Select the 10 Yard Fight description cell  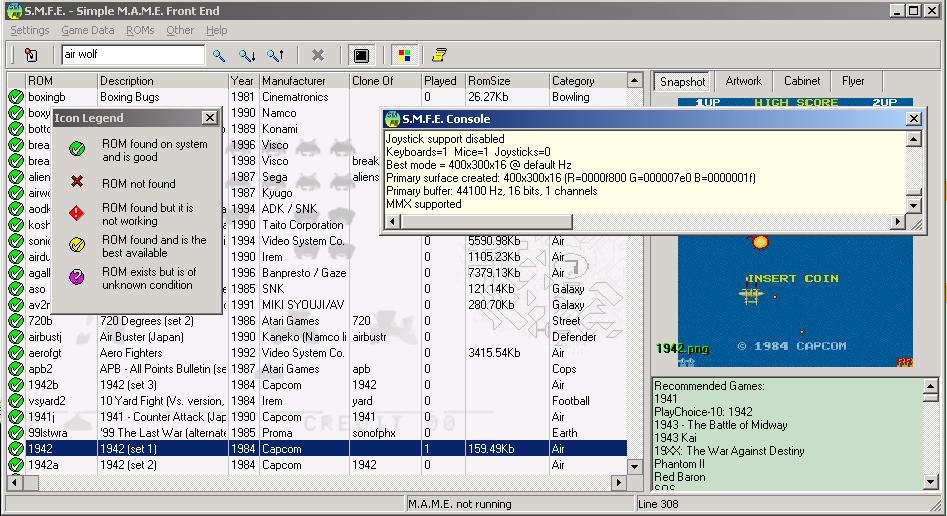162,401
